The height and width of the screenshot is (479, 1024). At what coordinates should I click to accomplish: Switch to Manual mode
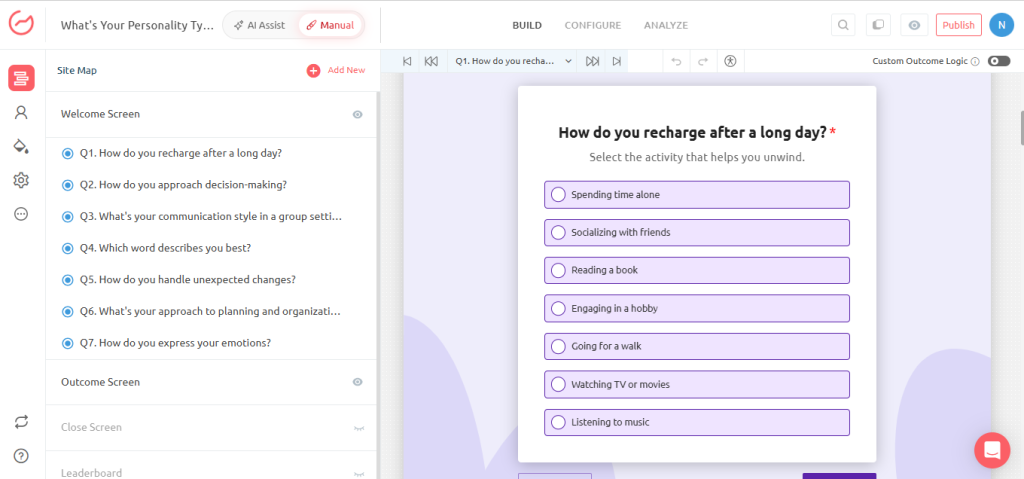pyautogui.click(x=330, y=25)
